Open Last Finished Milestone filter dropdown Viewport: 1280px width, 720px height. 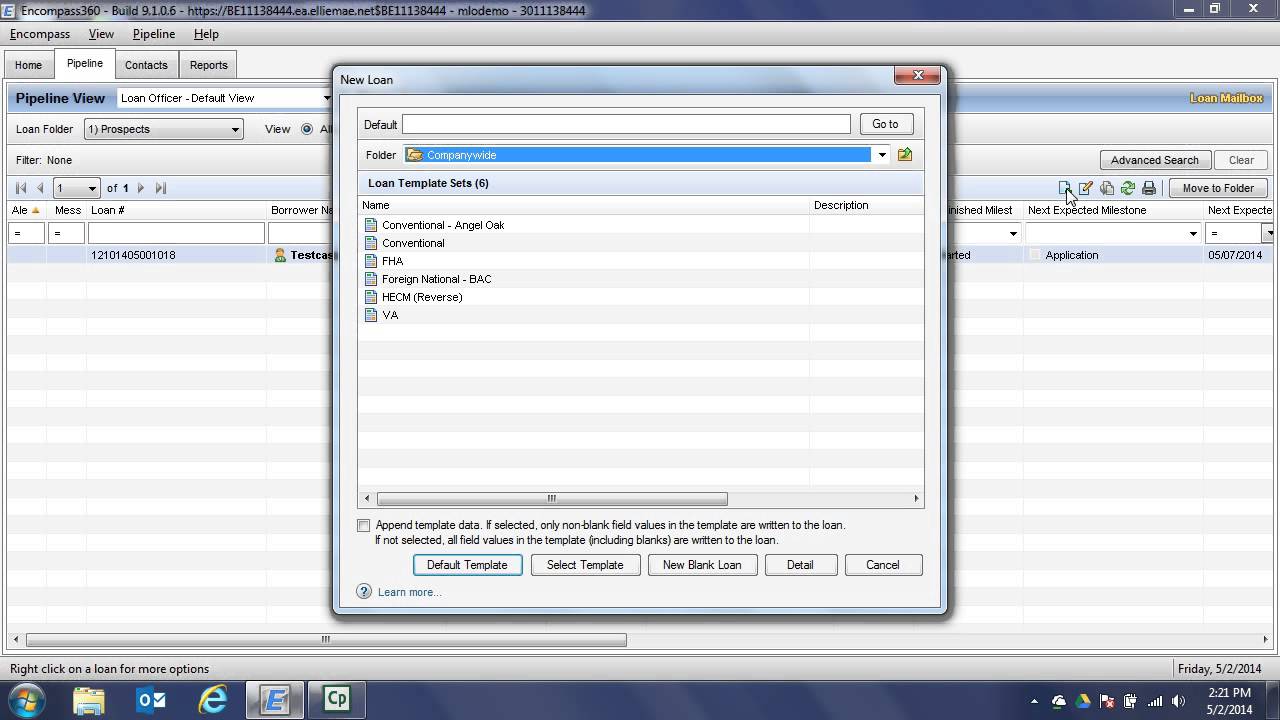coord(1013,233)
